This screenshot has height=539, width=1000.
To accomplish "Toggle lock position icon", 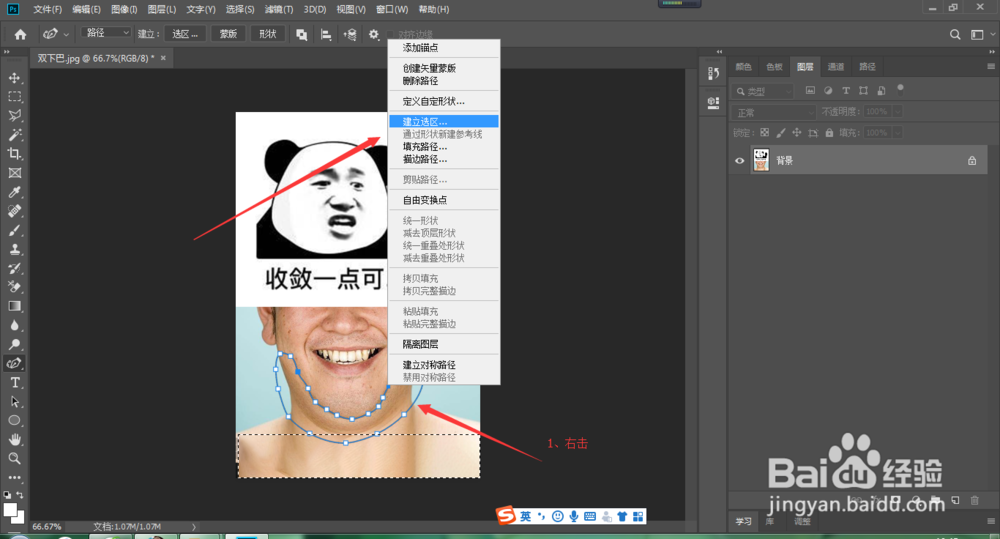I will (x=797, y=133).
